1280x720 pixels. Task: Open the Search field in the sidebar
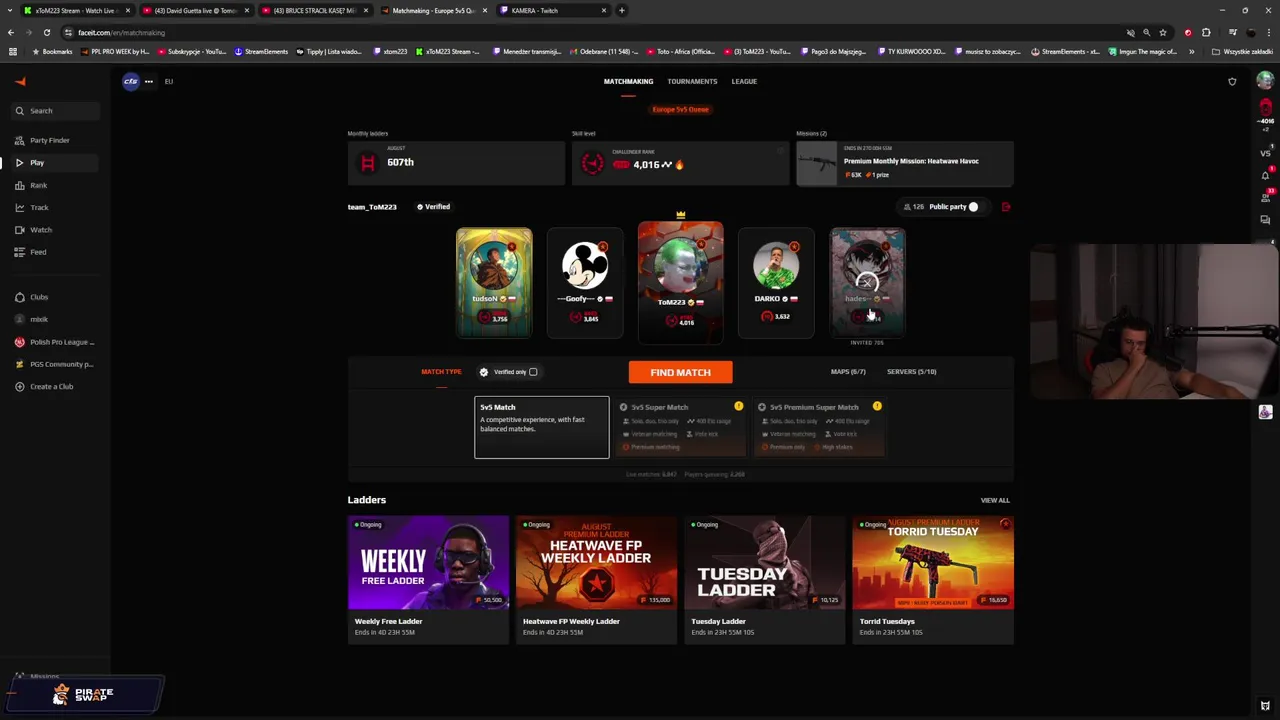click(55, 111)
